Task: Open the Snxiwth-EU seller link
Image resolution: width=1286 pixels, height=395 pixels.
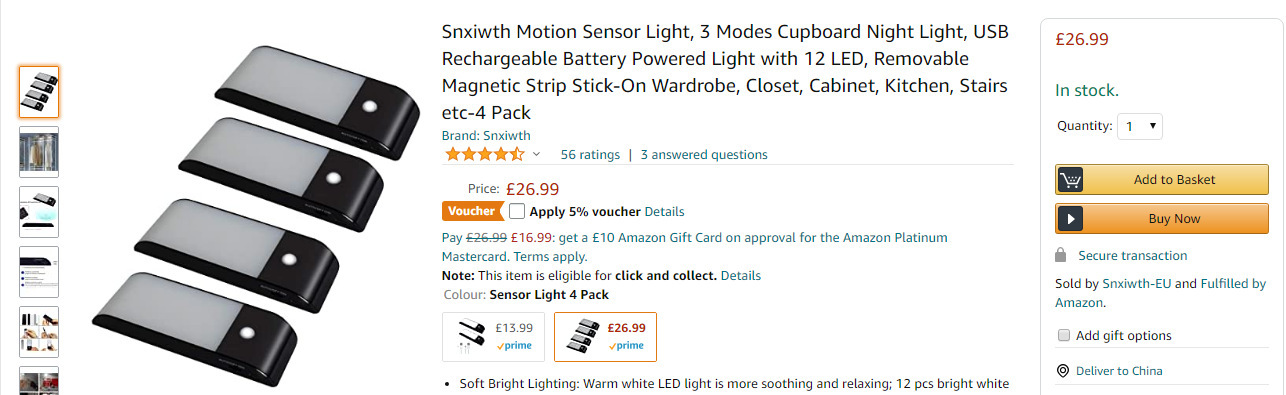Action: click(x=1137, y=284)
